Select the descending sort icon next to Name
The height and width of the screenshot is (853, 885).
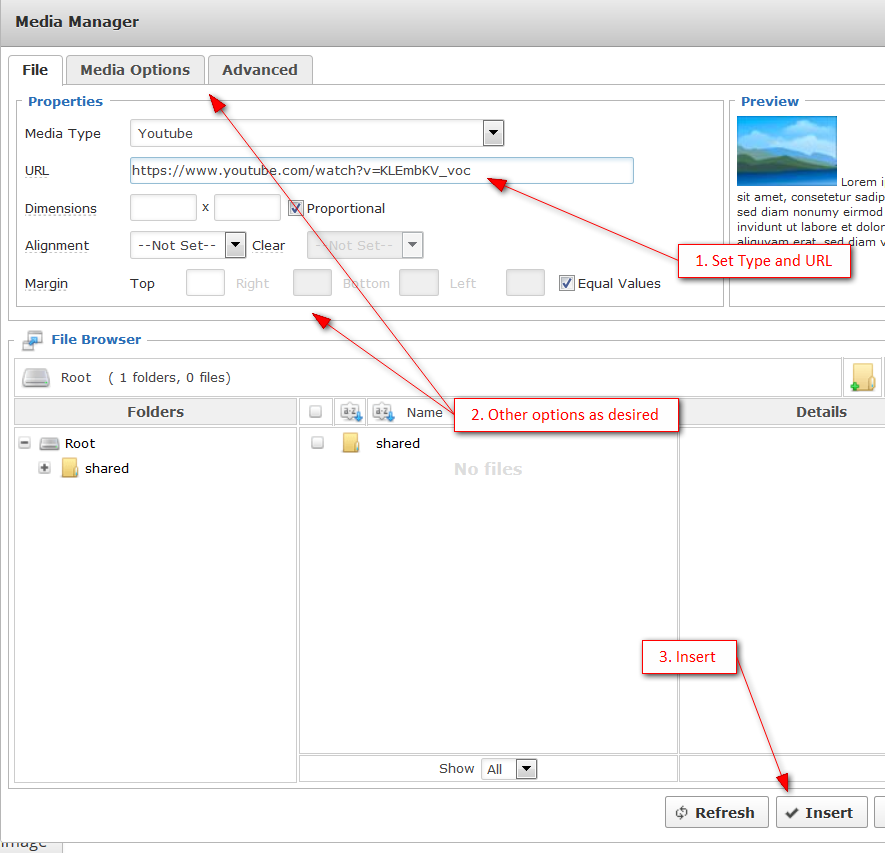[383, 411]
